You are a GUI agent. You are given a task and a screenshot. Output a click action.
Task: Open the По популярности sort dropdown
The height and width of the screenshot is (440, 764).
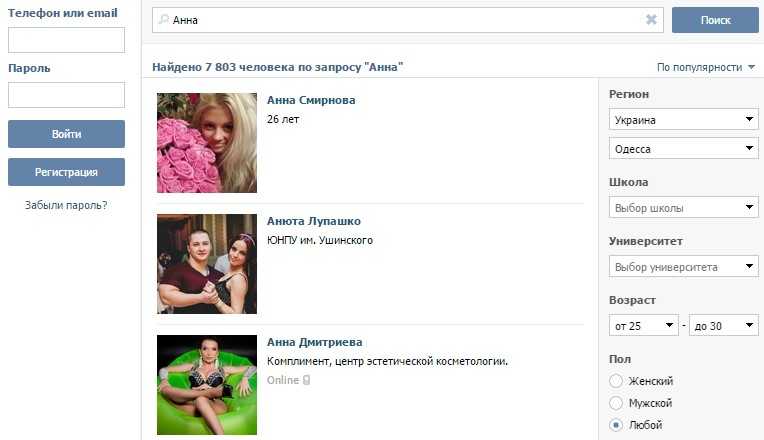706,67
